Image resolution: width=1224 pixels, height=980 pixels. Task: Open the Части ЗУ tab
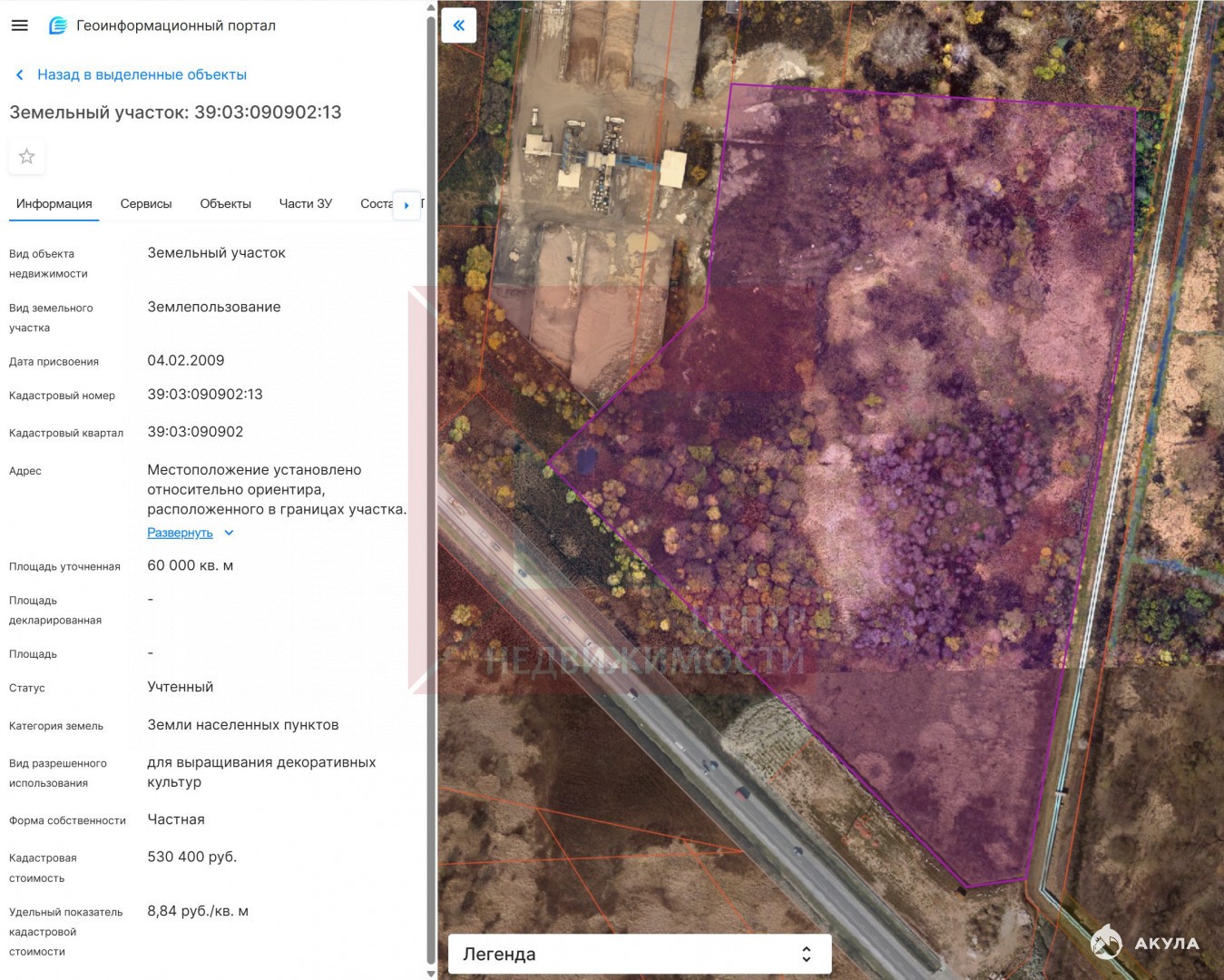pos(305,204)
